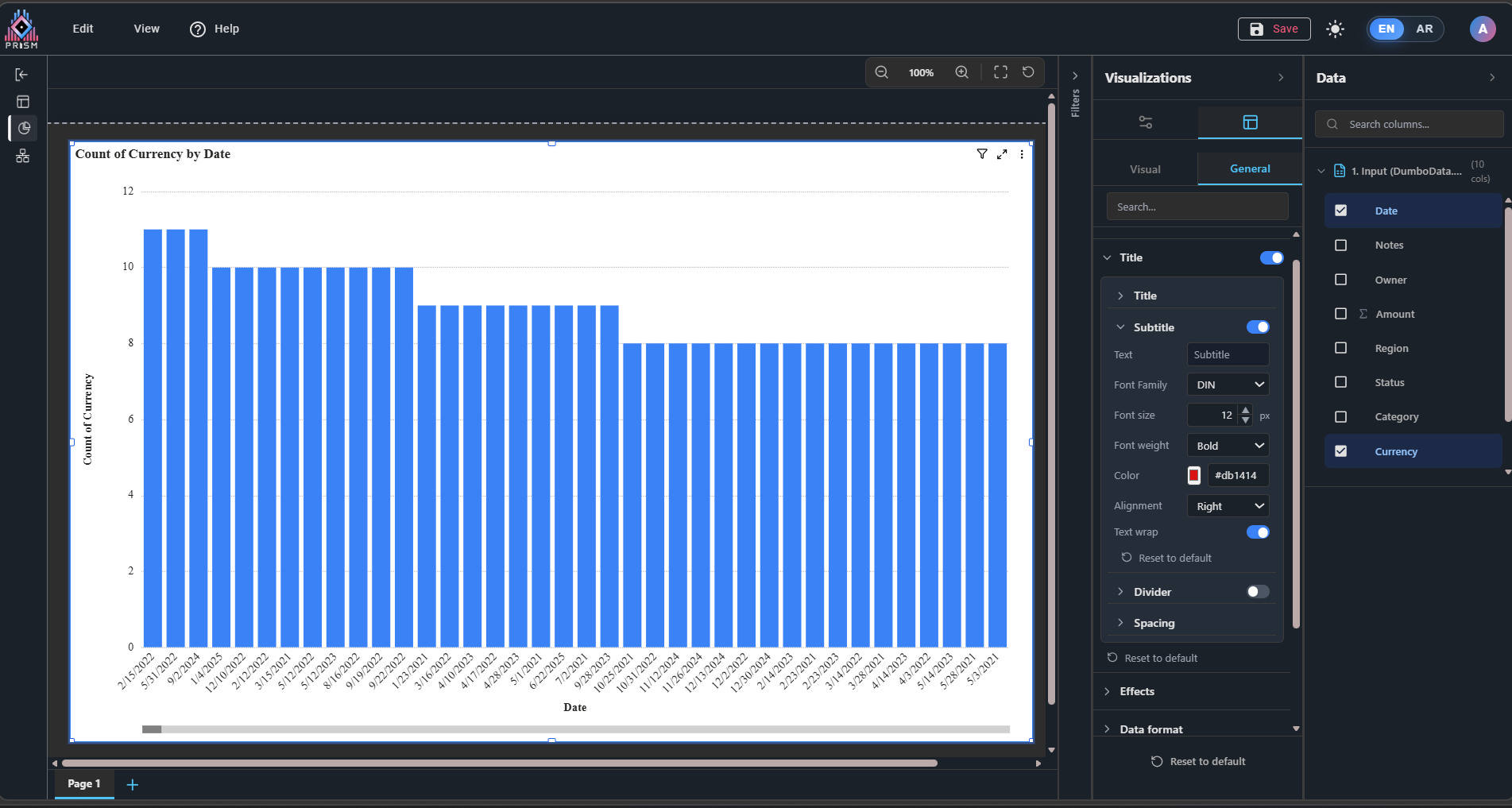This screenshot has width=1512, height=808.
Task: Open the Alignment dropdown set to Right
Action: tap(1228, 506)
